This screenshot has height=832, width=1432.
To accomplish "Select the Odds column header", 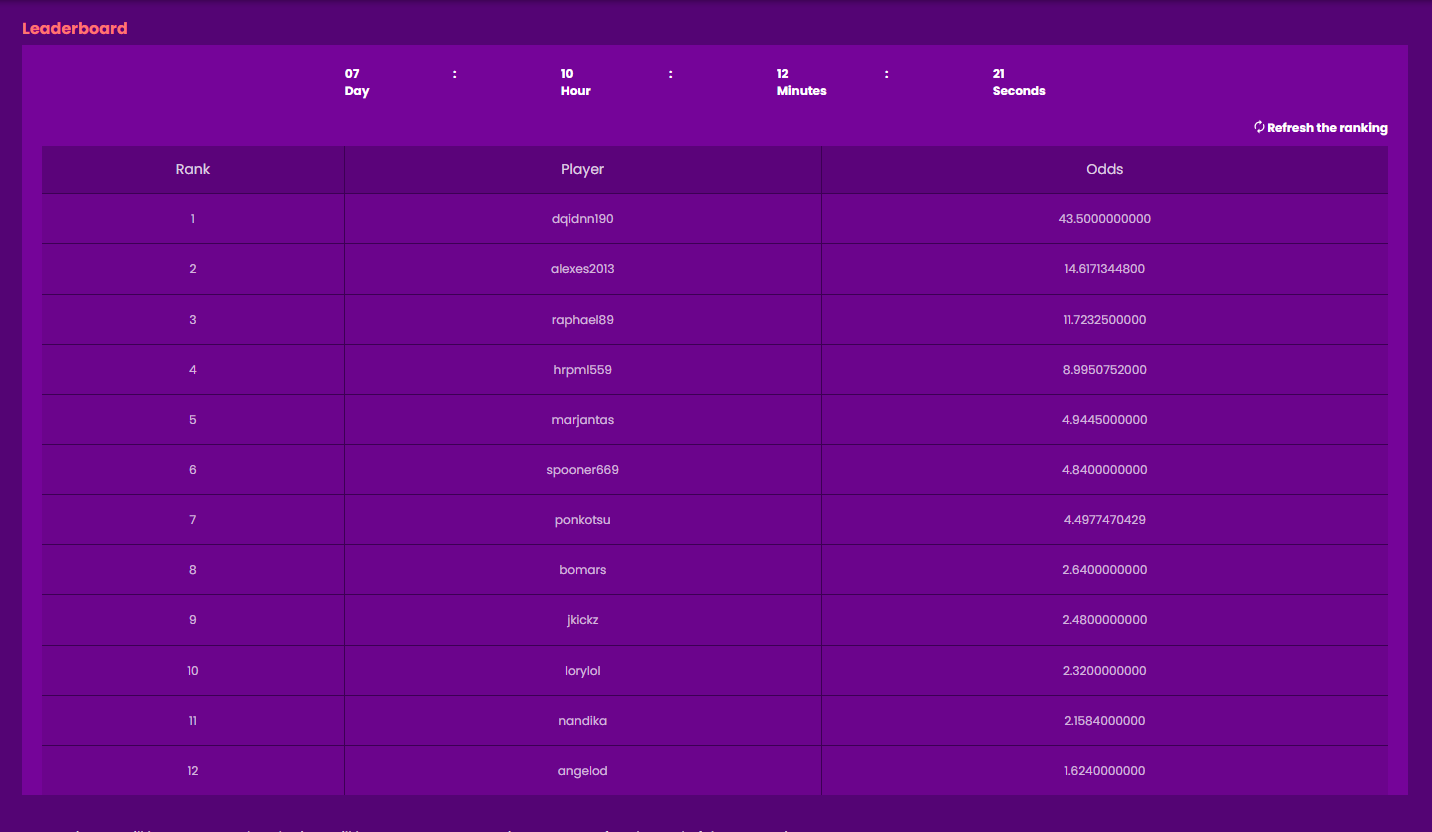I will coord(1104,169).
